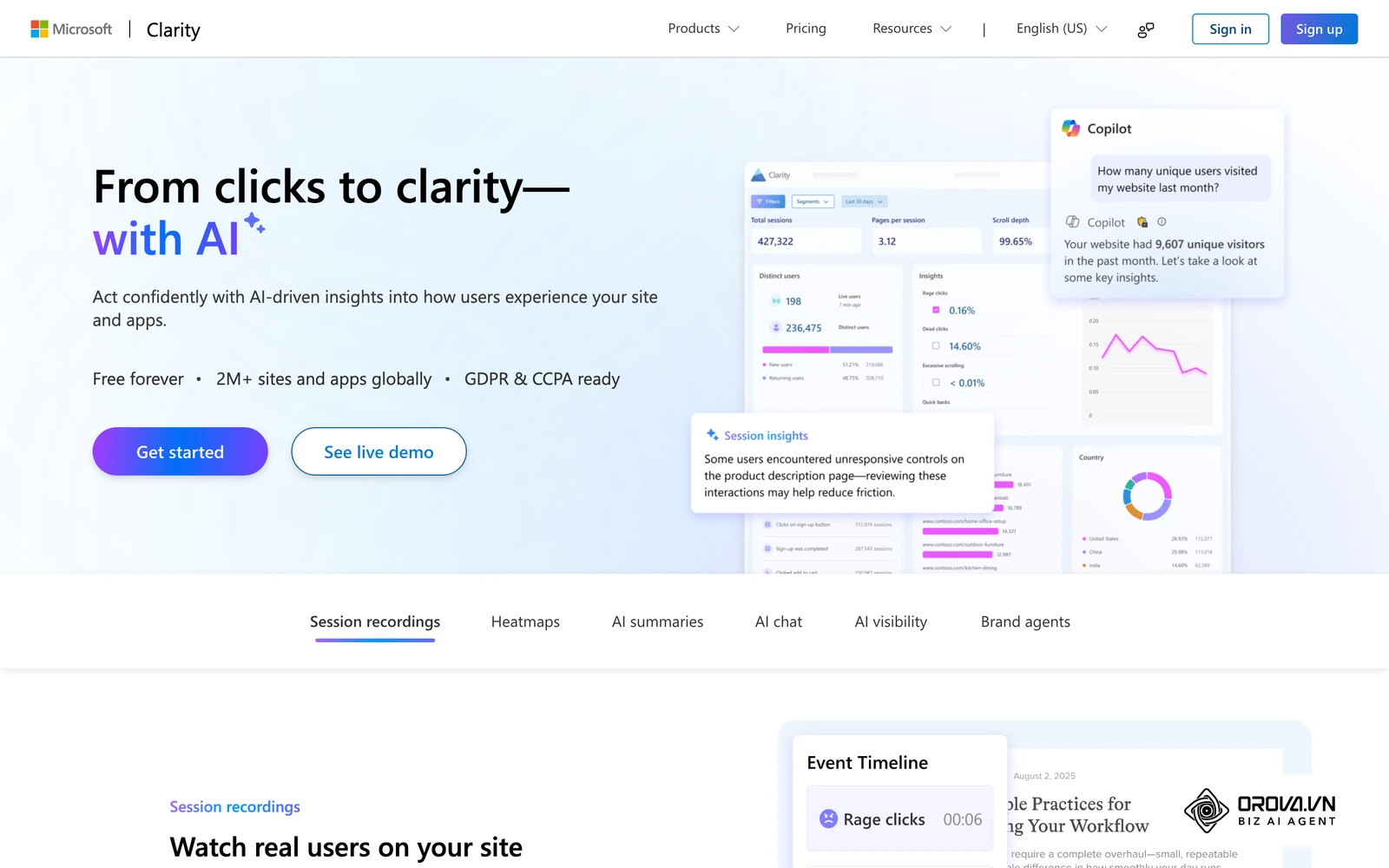This screenshot has width=1389, height=868.
Task: Click the 99.65% scroll depth value
Action: point(1015,241)
